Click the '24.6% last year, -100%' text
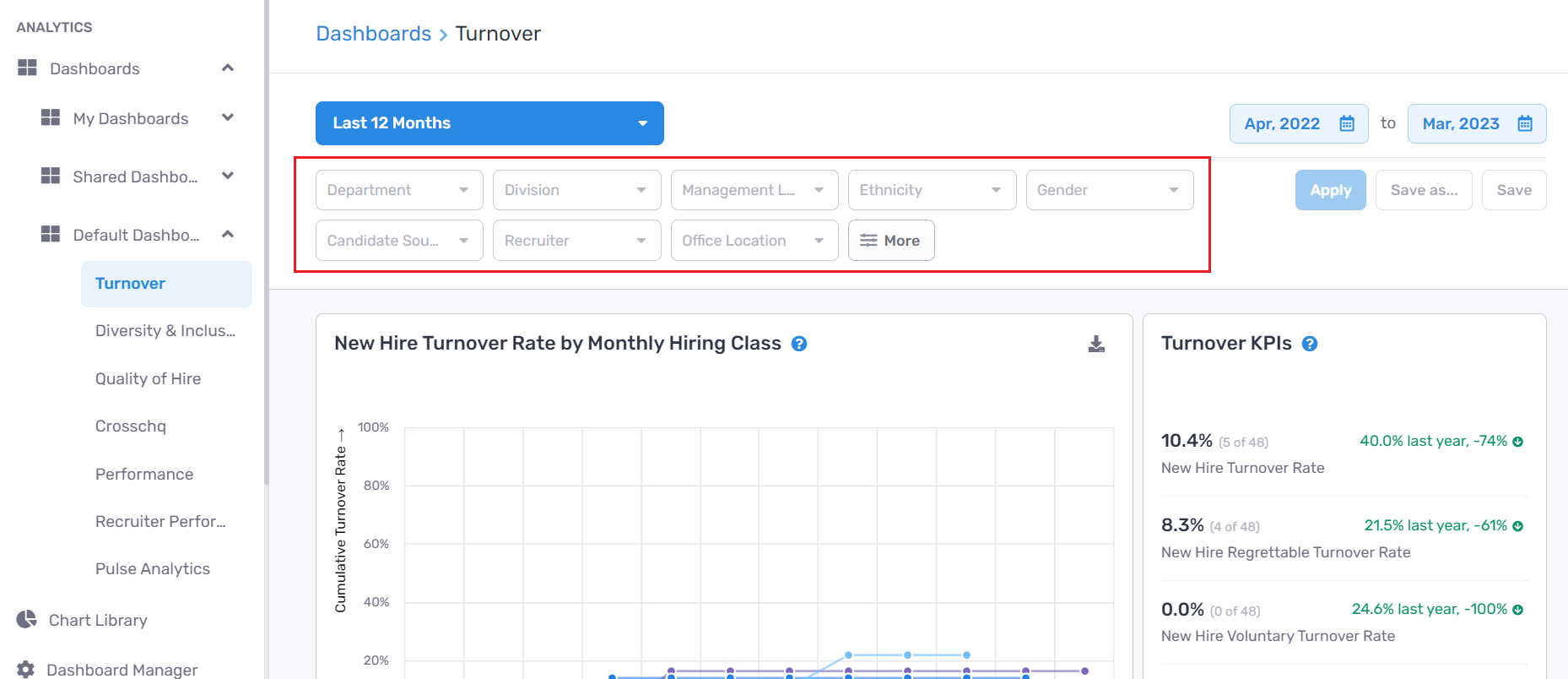The width and height of the screenshot is (1568, 679). [x=1430, y=609]
